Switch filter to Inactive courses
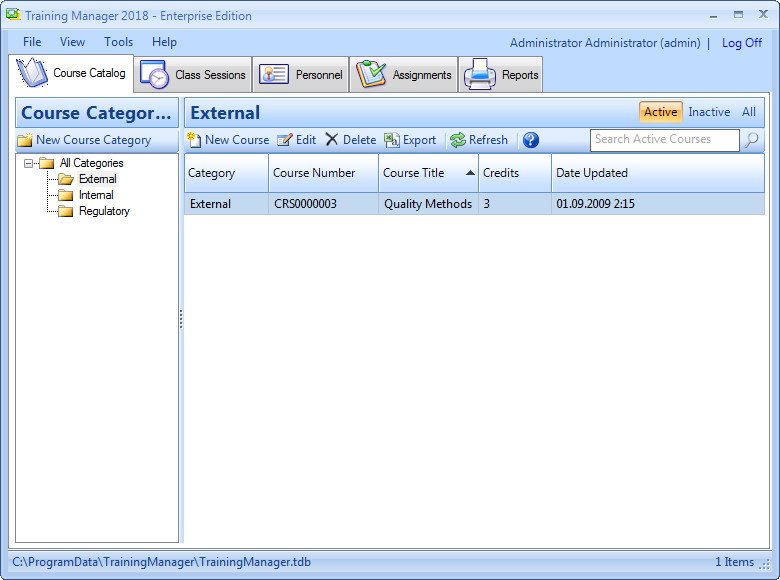Viewport: 780px width, 580px height. tap(709, 112)
